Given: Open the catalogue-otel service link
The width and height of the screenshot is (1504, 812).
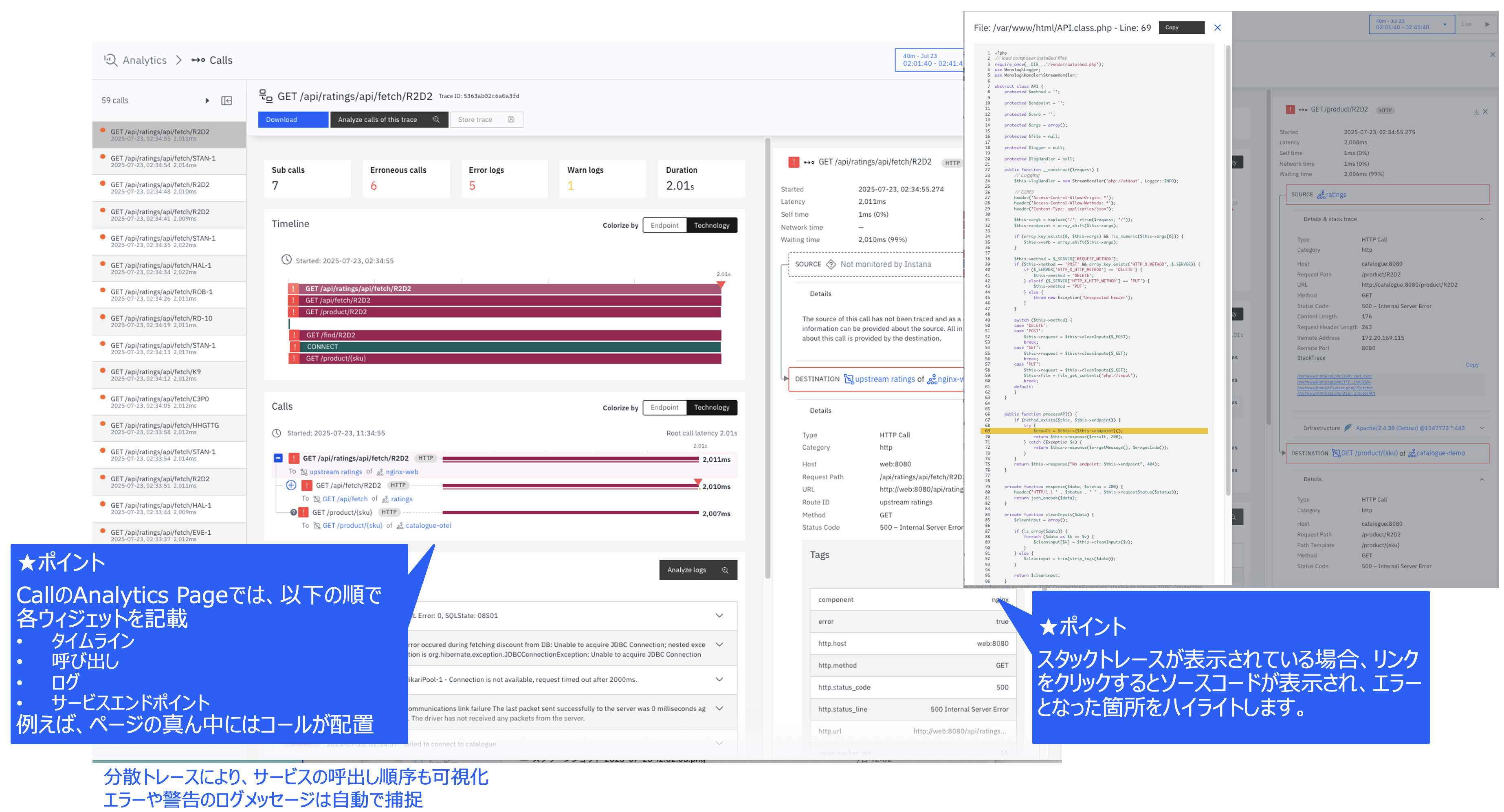Looking at the screenshot, I should 428,525.
